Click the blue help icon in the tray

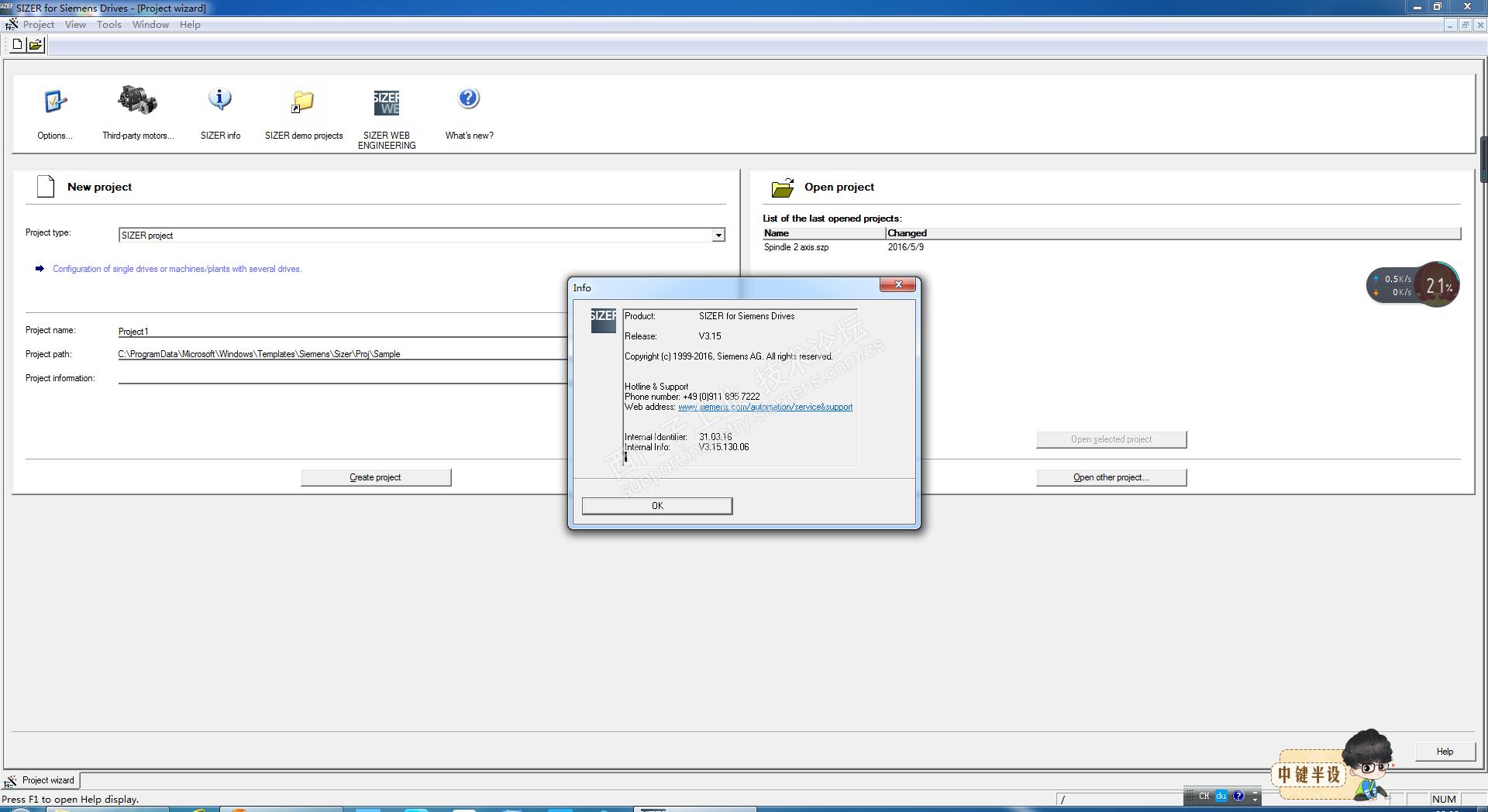click(1238, 797)
